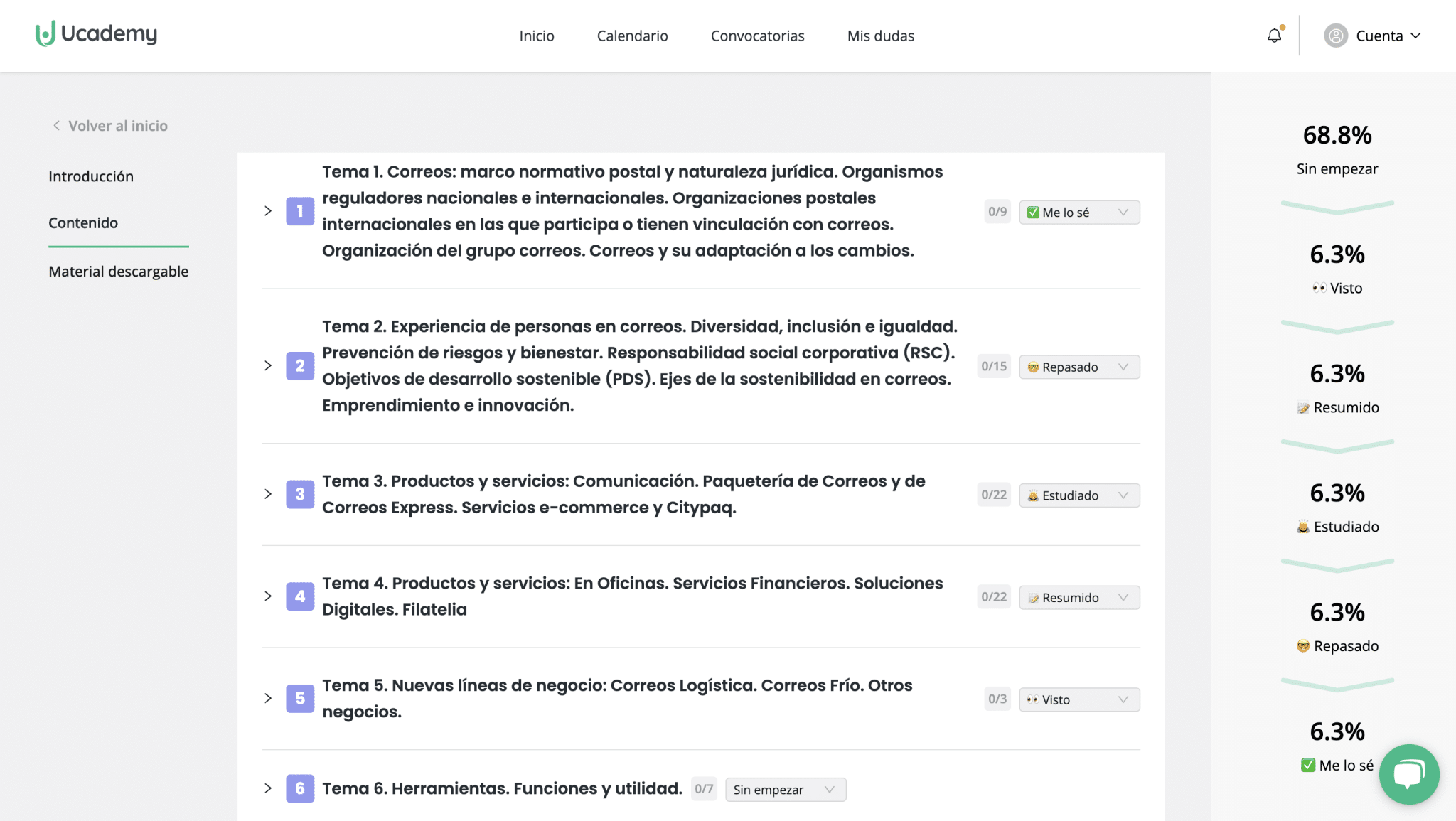The width and height of the screenshot is (1456, 821).
Task: Click the Tema 1 number badge
Action: tap(300, 211)
